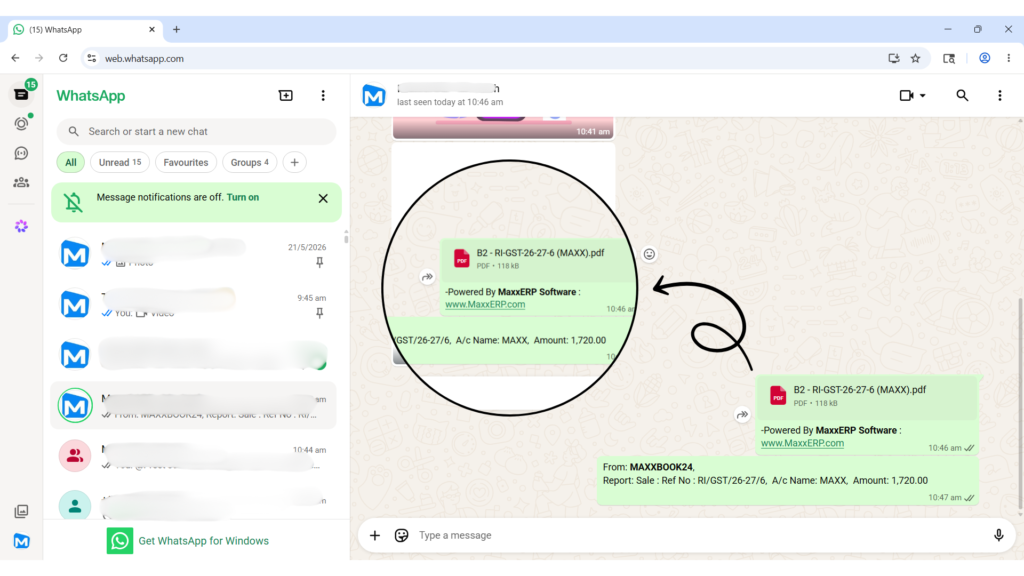Go back in the browser
This screenshot has height=576, width=1024.
click(16, 58)
